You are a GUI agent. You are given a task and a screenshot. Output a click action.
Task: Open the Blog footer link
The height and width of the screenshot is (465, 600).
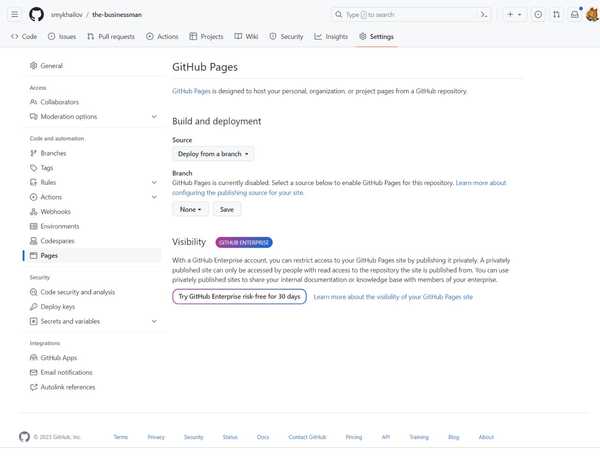point(453,437)
